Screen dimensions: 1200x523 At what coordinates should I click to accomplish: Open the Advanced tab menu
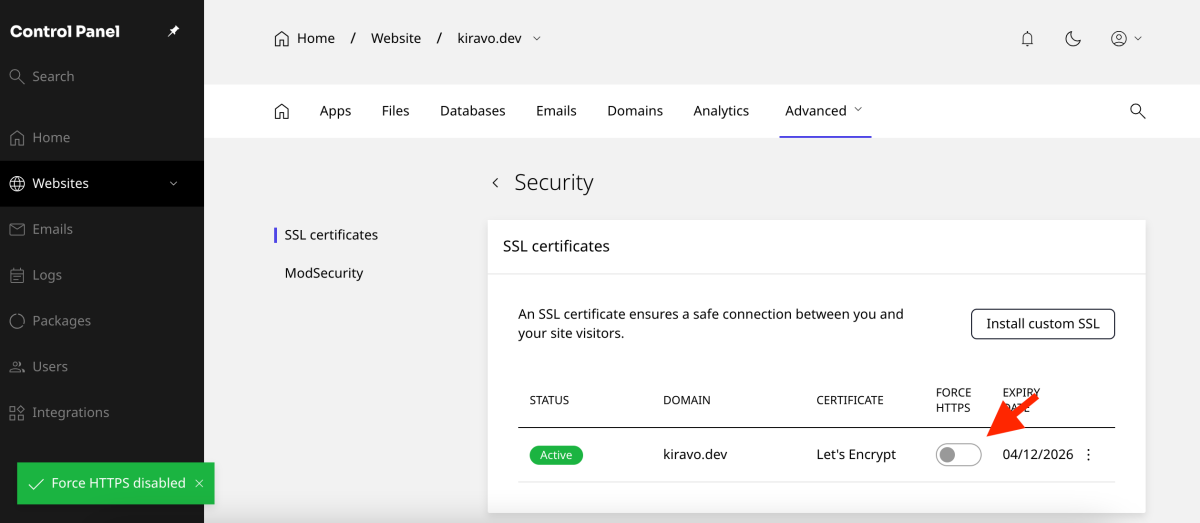tap(824, 111)
